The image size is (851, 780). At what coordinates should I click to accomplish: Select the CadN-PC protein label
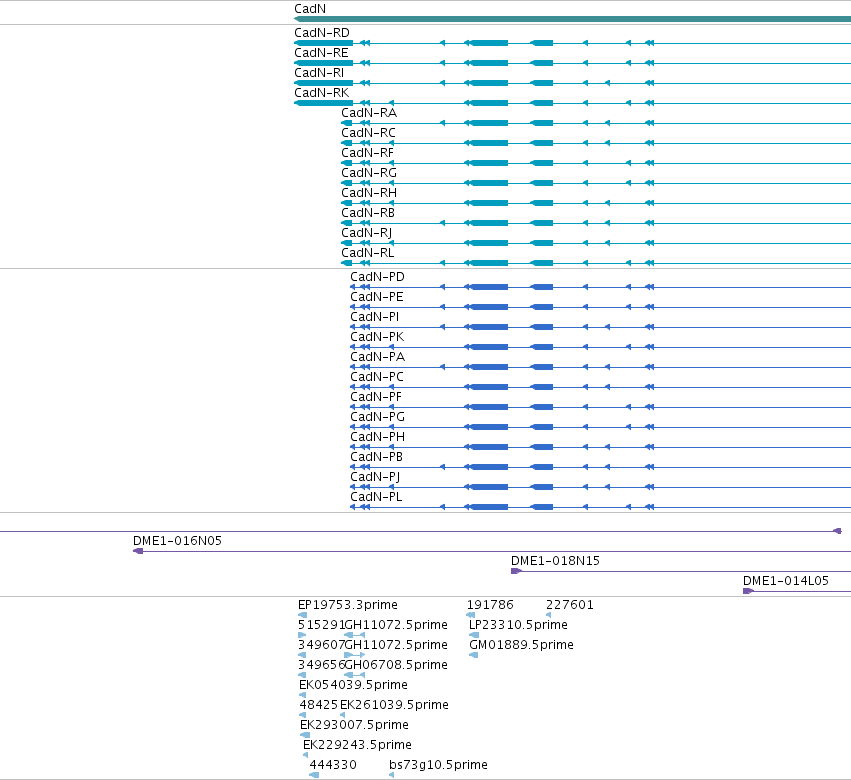tap(377, 377)
